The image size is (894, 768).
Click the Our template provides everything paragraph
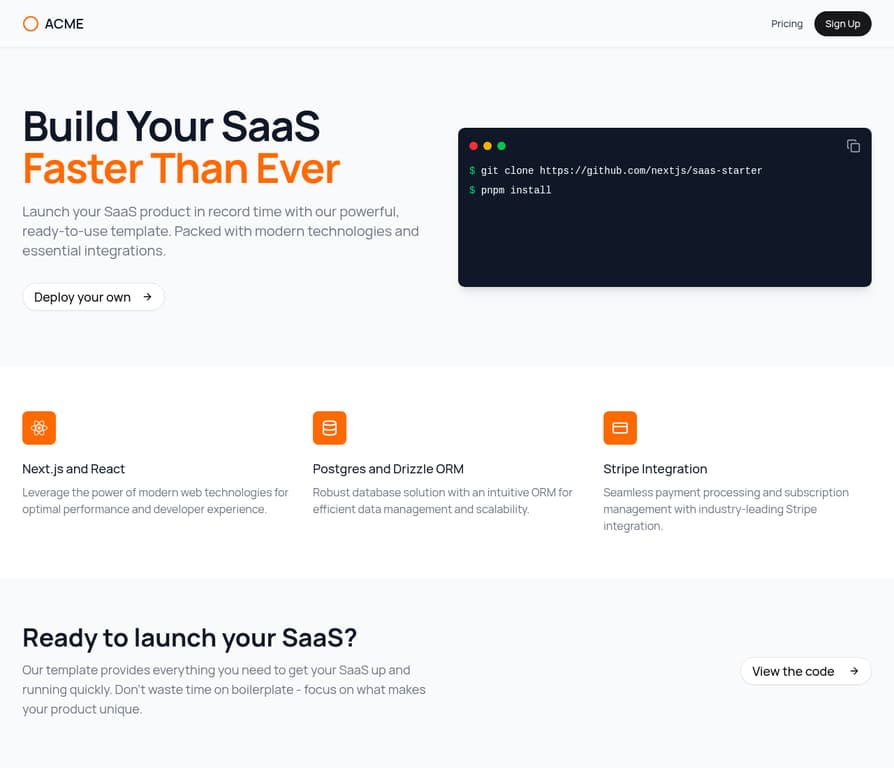[224, 689]
